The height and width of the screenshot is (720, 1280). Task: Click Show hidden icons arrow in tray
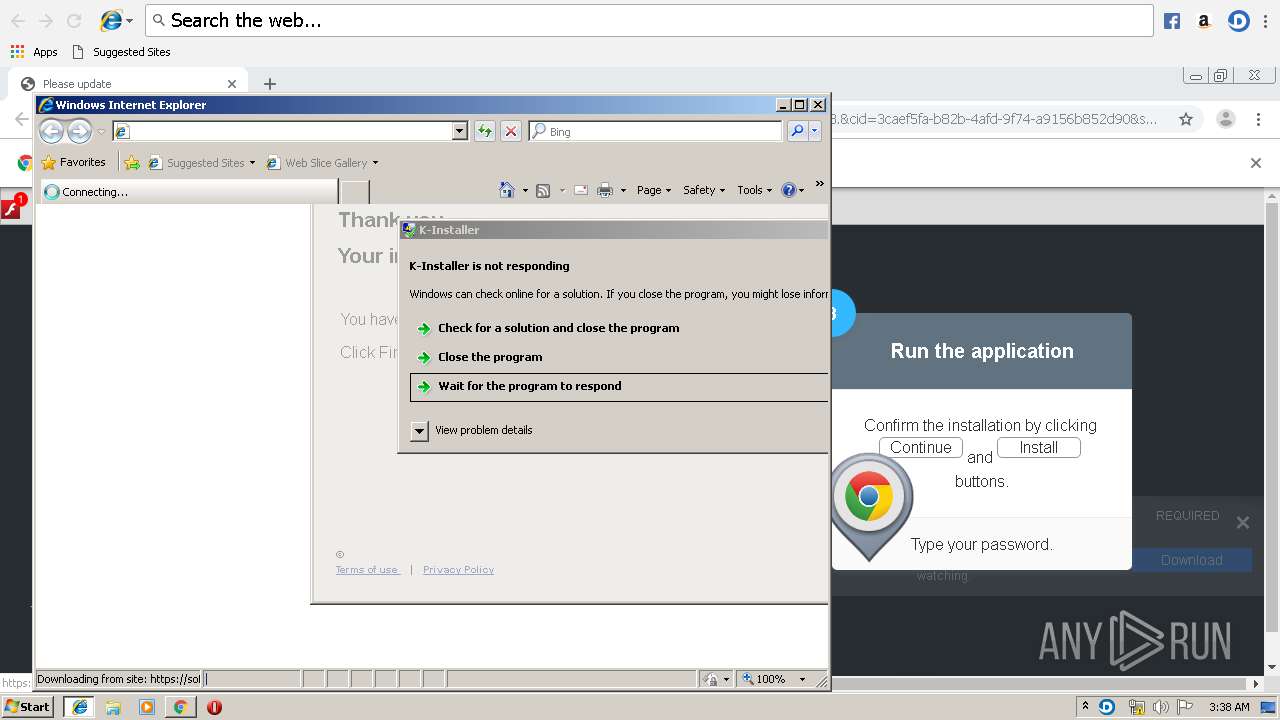pyautogui.click(x=1084, y=706)
